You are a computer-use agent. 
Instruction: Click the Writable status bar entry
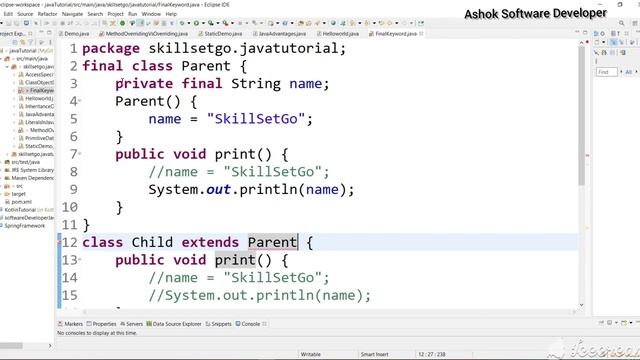pos(311,354)
